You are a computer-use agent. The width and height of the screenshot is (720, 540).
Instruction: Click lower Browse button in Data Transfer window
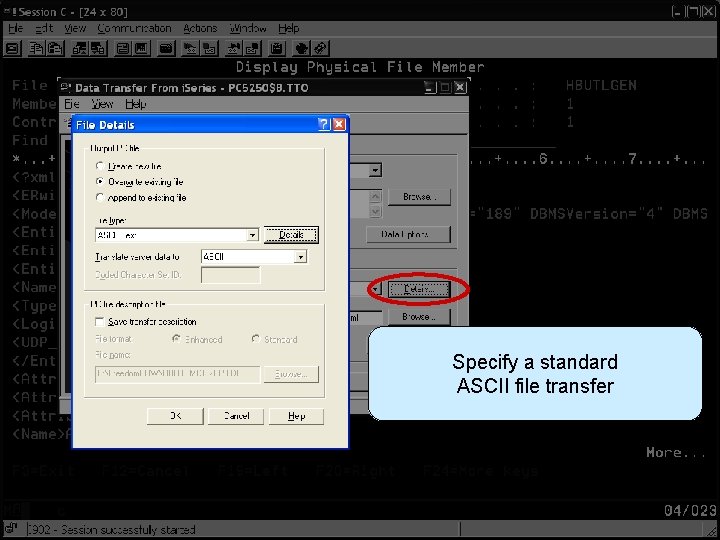pyautogui.click(x=419, y=316)
